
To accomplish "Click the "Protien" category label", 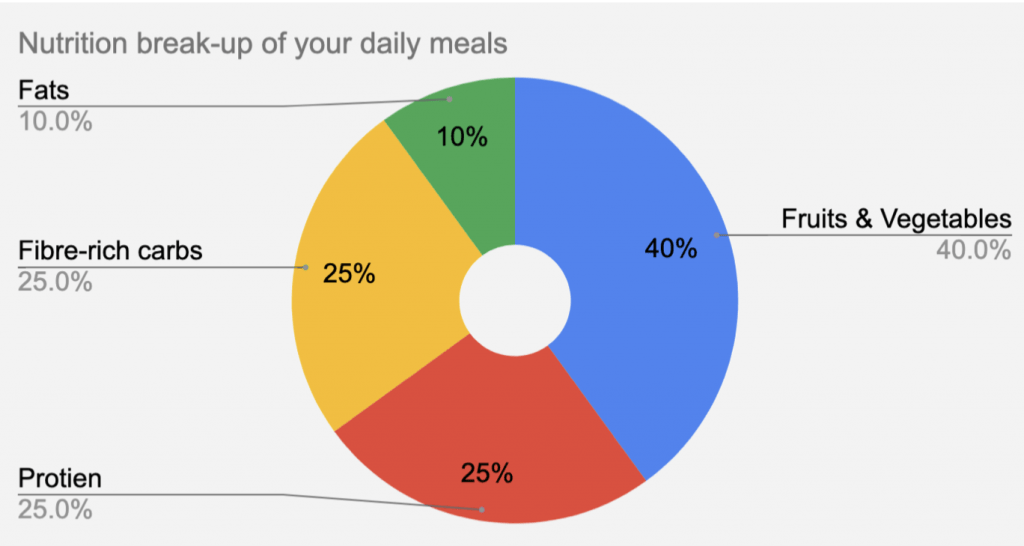I will pos(60,479).
